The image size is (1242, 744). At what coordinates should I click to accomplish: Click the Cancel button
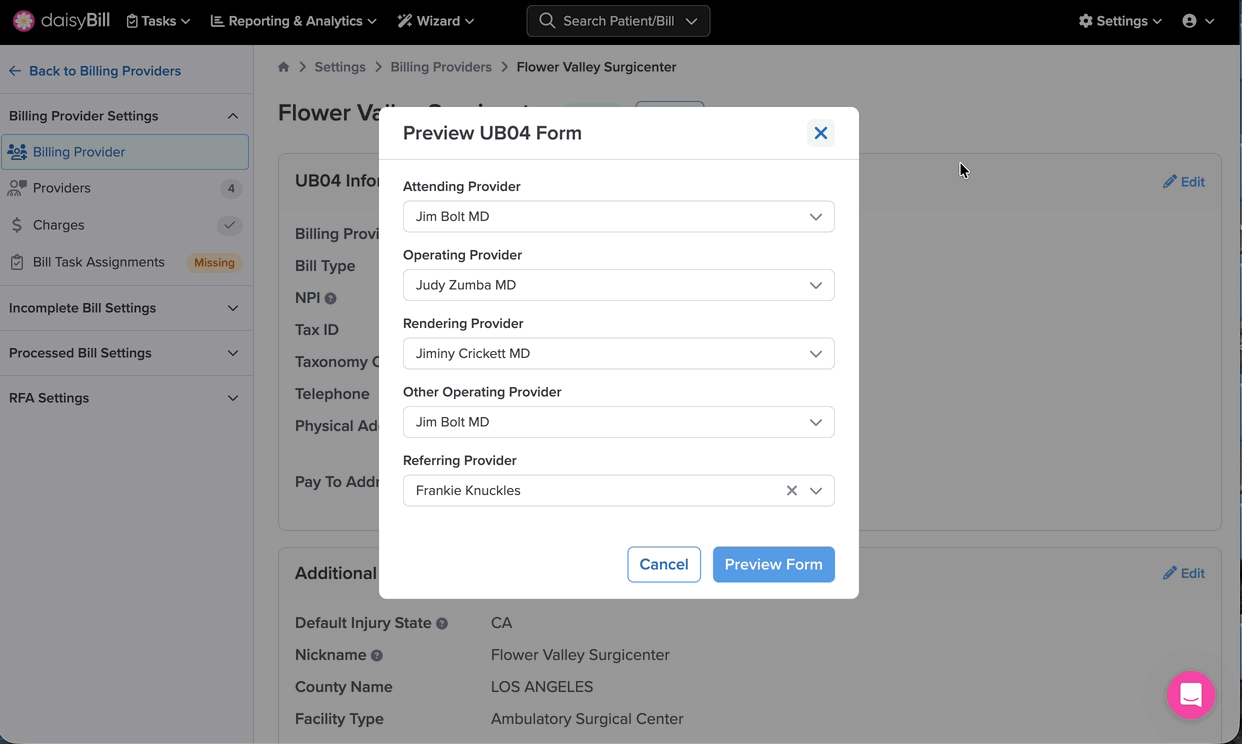pos(663,564)
